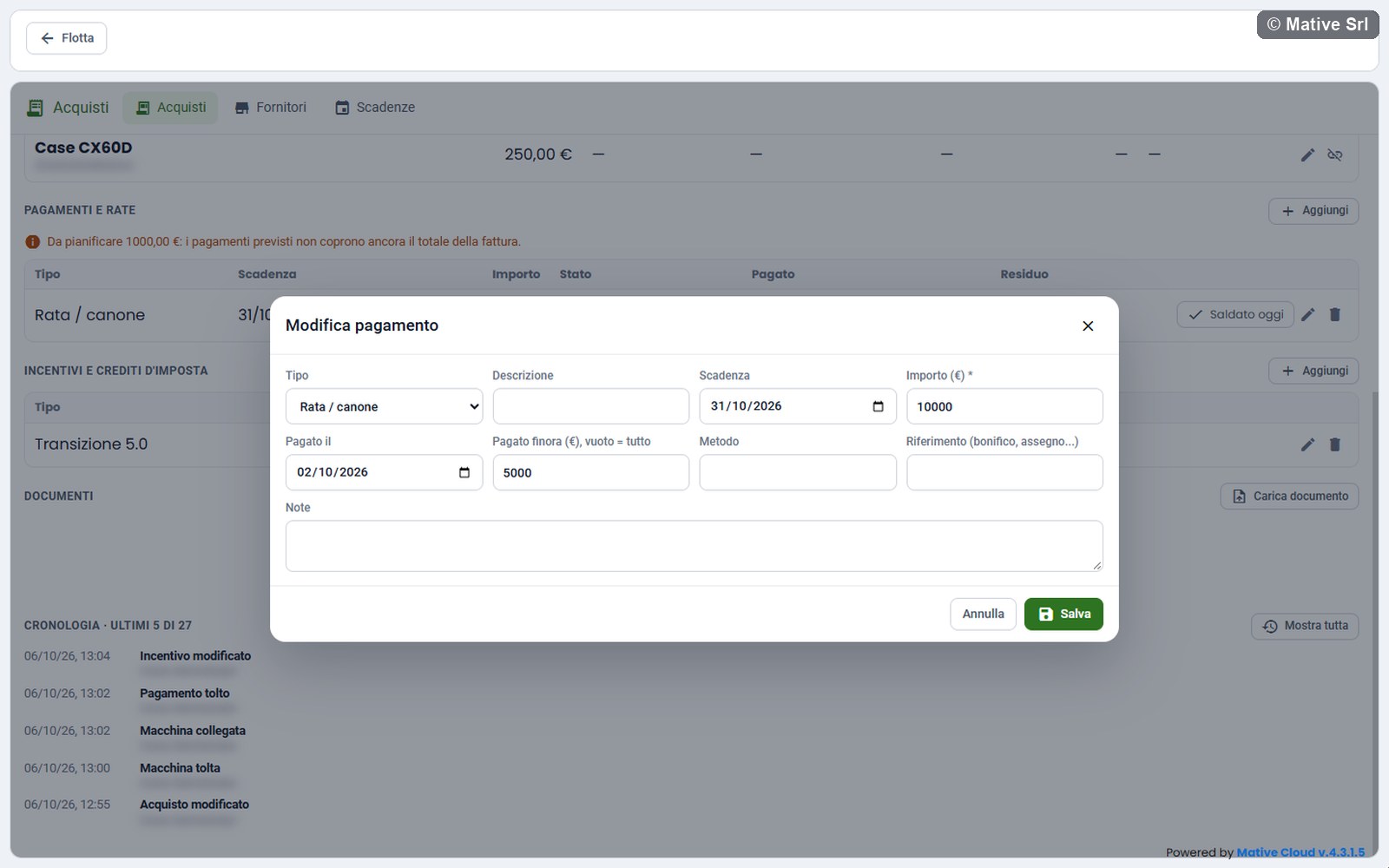
Task: Click the Riferimento input field
Action: [x=1004, y=472]
